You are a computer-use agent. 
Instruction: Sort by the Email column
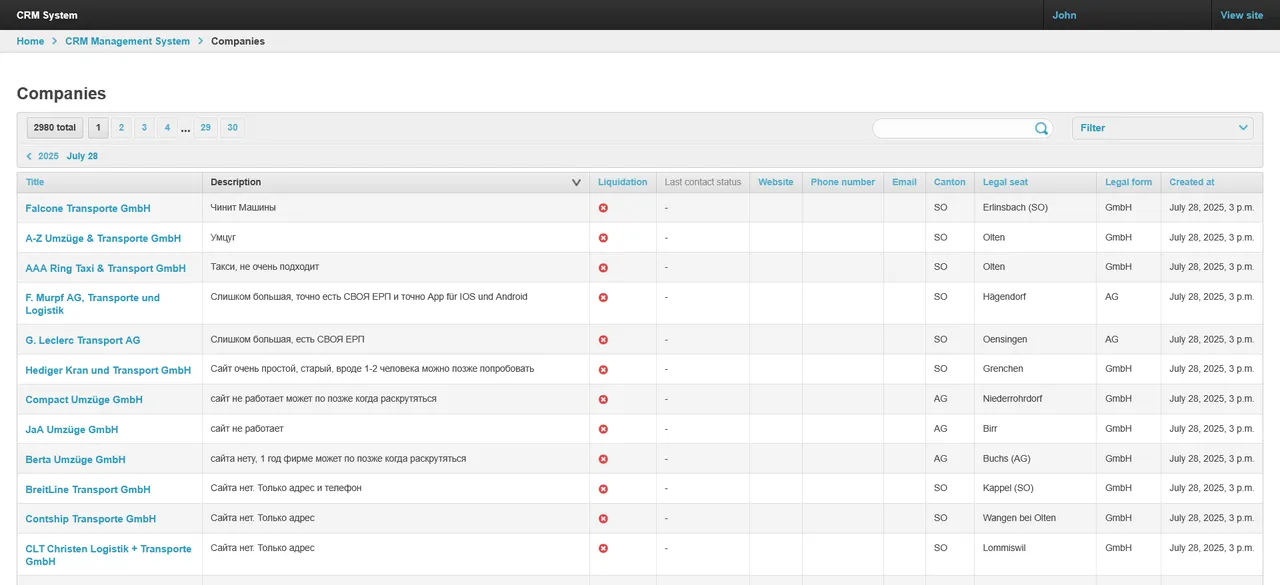904,182
